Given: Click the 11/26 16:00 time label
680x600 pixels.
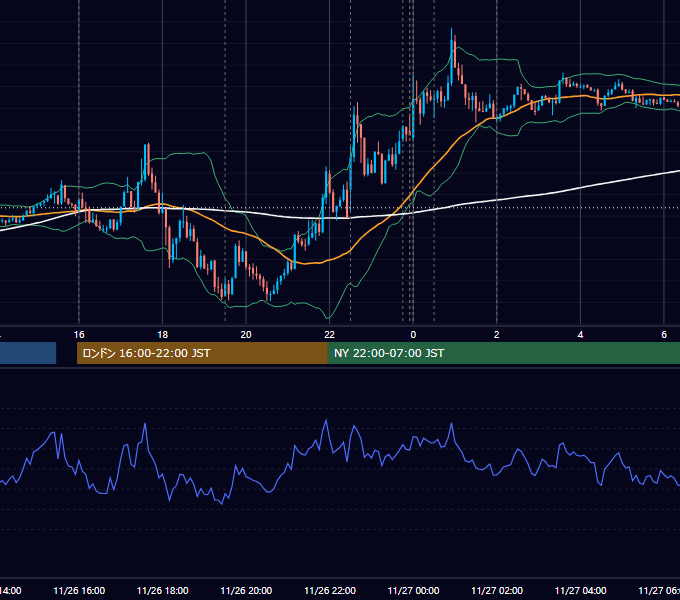Looking at the screenshot, I should tap(79, 590).
